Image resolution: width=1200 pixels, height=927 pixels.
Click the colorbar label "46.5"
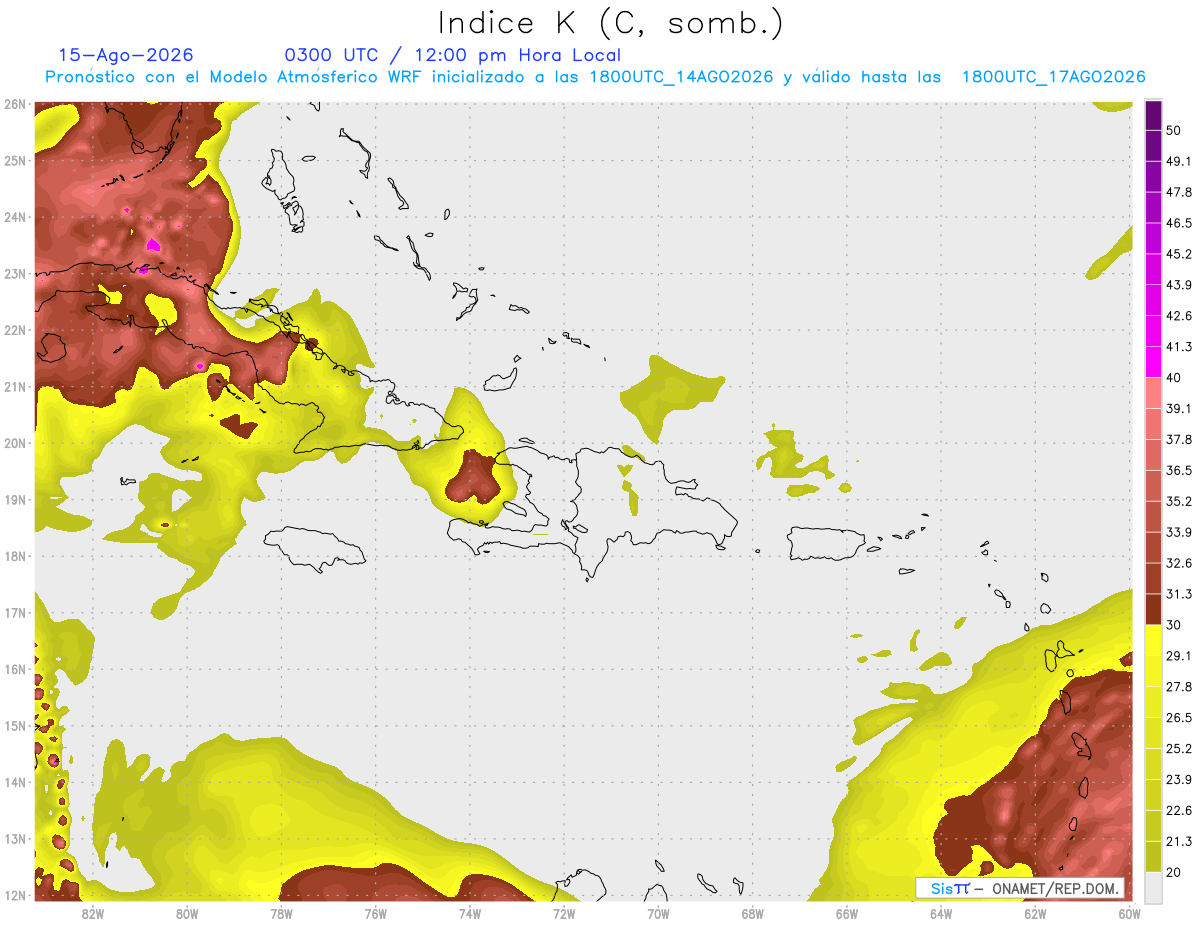tap(1179, 223)
